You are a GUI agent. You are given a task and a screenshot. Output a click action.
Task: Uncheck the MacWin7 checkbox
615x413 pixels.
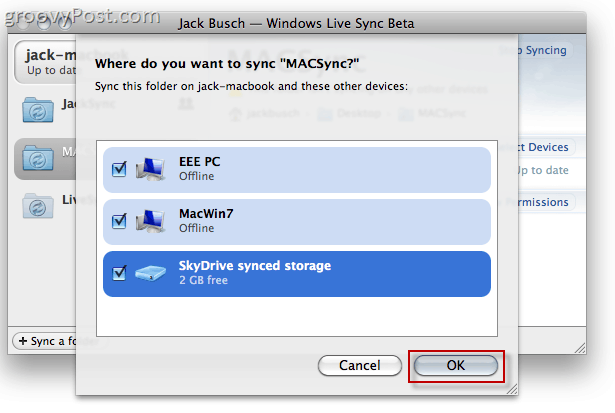119,221
